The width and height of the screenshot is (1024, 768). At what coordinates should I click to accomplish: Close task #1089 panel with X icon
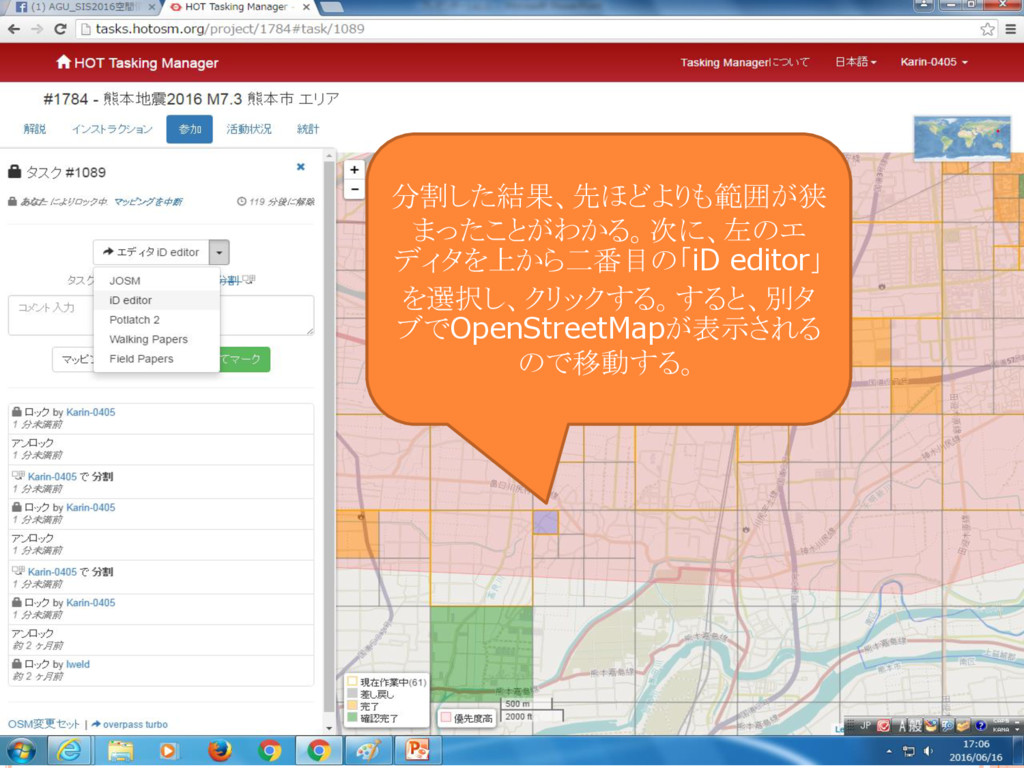click(300, 167)
